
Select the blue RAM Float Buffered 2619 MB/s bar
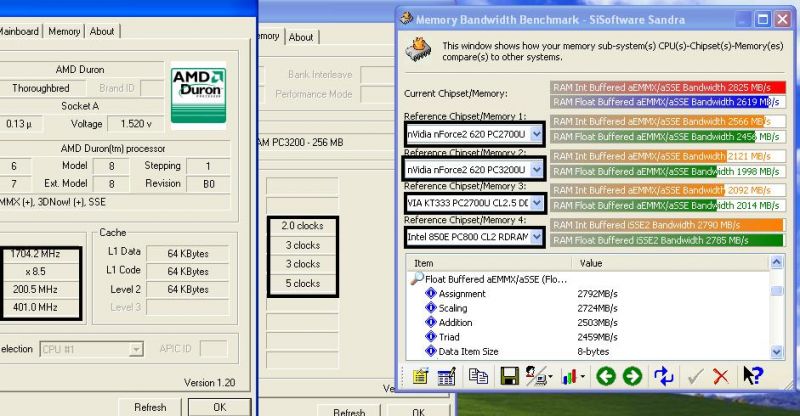[668, 102]
